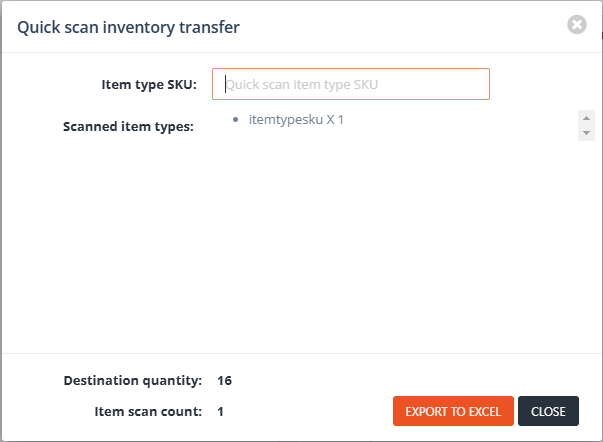
Task: Click blank footer space left of Export button
Action: (x=310, y=411)
